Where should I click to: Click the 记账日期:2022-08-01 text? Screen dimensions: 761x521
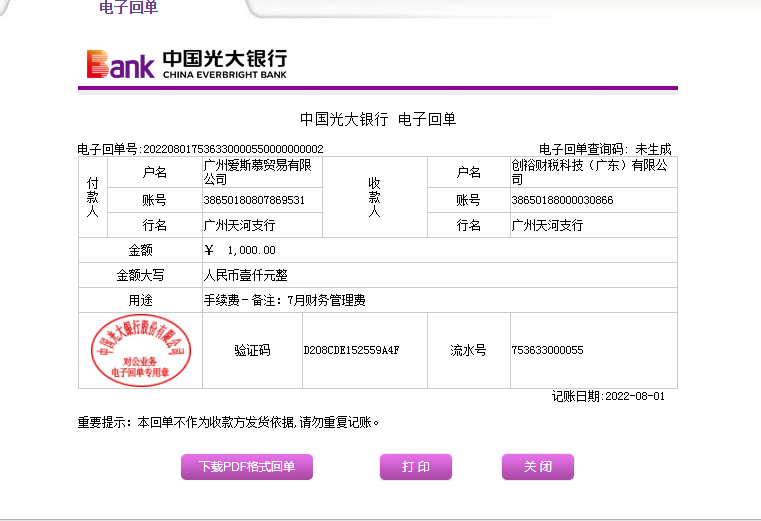[x=608, y=396]
